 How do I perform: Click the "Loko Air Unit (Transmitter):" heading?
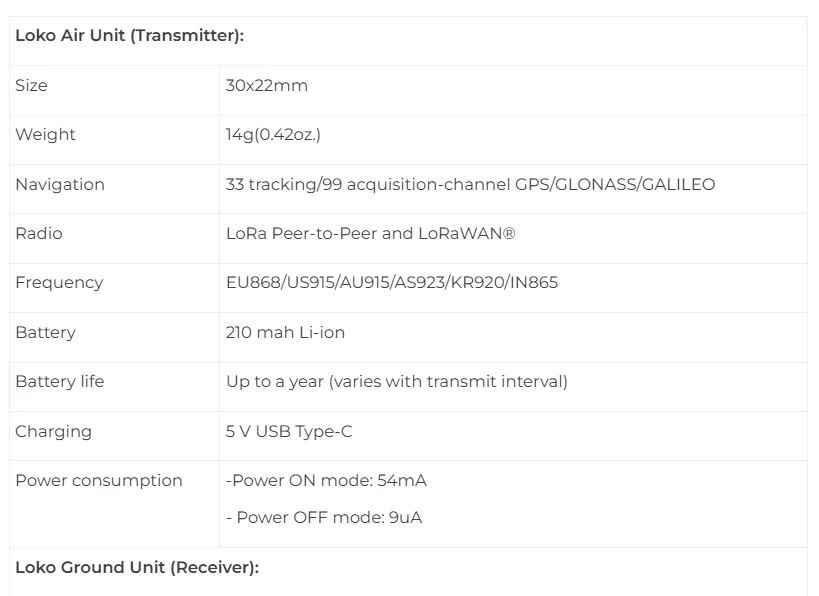click(130, 36)
